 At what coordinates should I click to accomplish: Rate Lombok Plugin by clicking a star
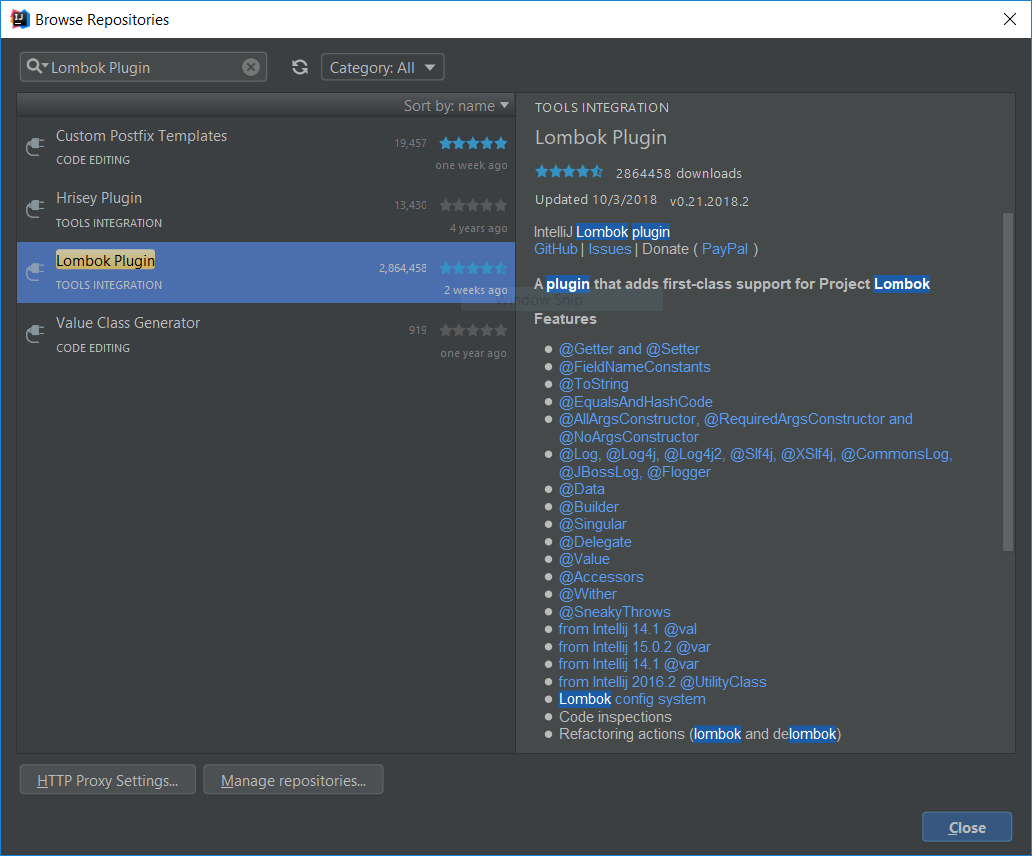click(470, 267)
